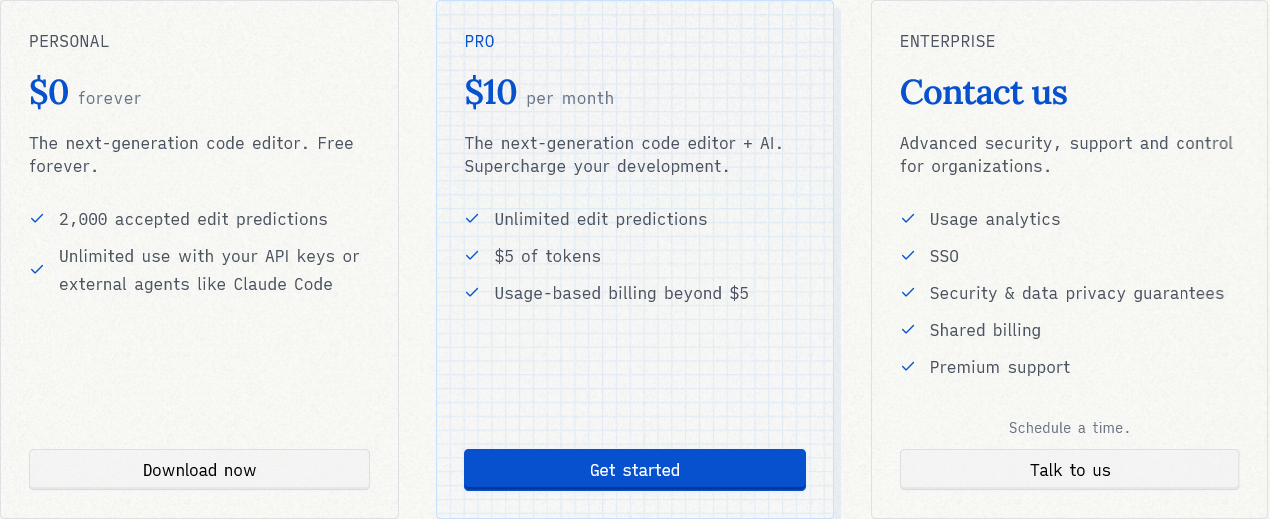Click the checkmark next to Premium support
Screen dimensions: 1271x519
tap(908, 367)
